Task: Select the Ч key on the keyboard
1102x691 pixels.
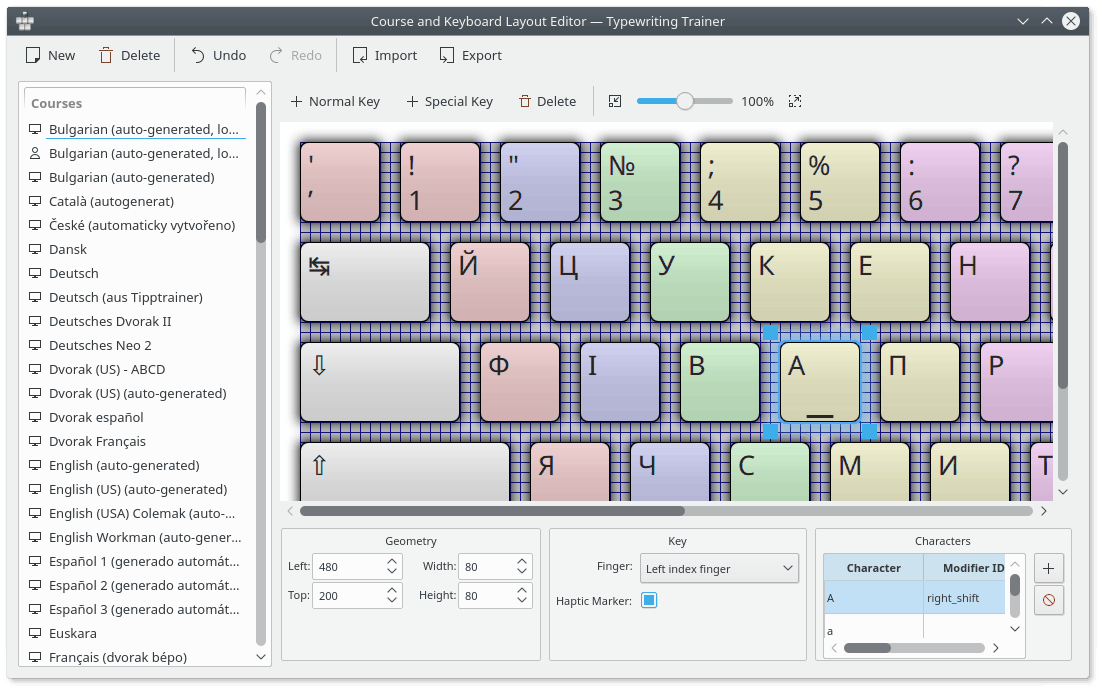Action: pyautogui.click(x=670, y=471)
